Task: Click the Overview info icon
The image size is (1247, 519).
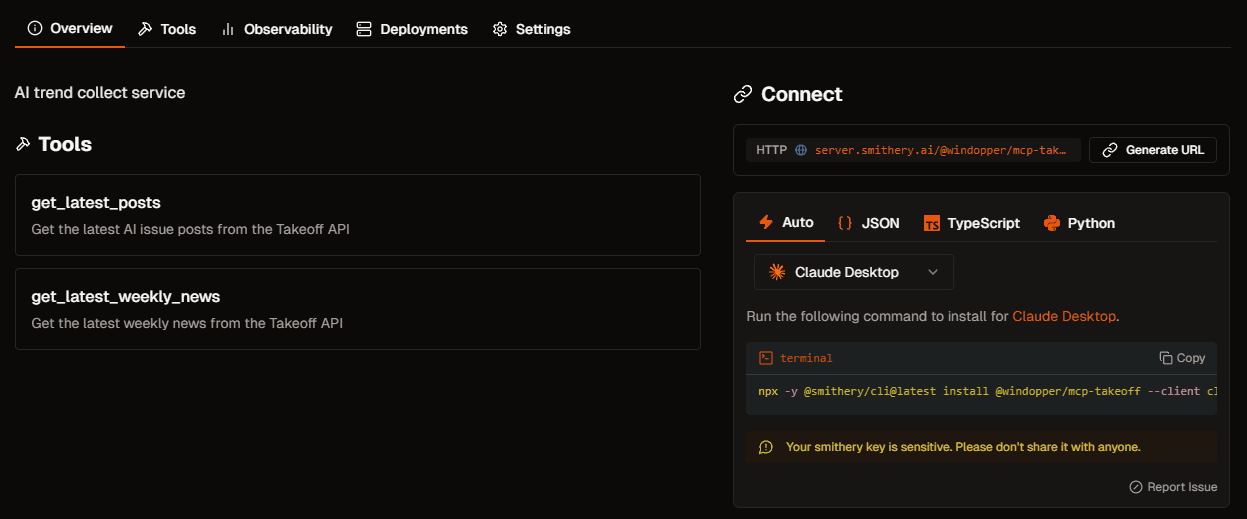Action: coord(35,28)
